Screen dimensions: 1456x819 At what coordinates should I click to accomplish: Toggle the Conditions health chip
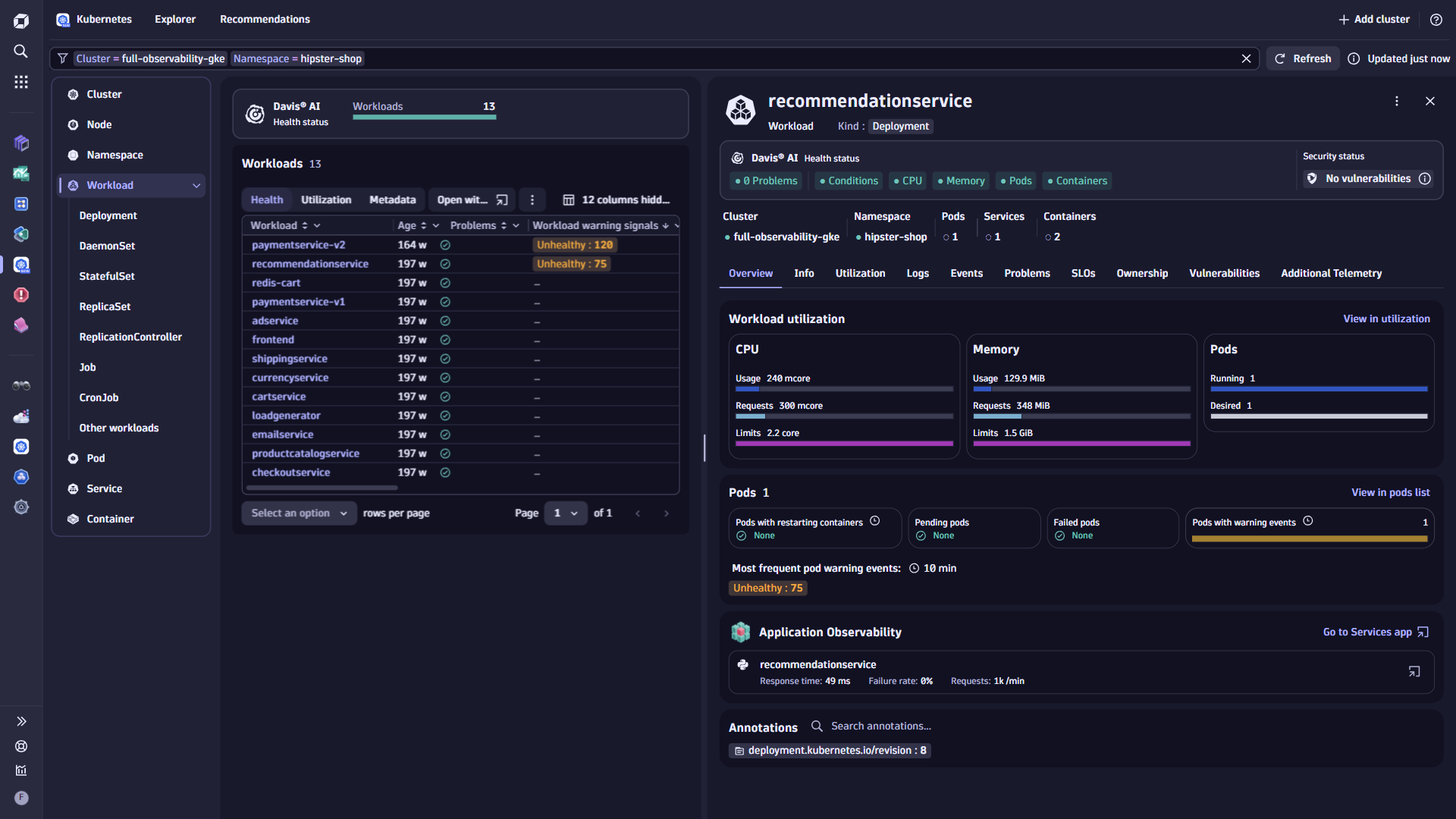tap(849, 180)
